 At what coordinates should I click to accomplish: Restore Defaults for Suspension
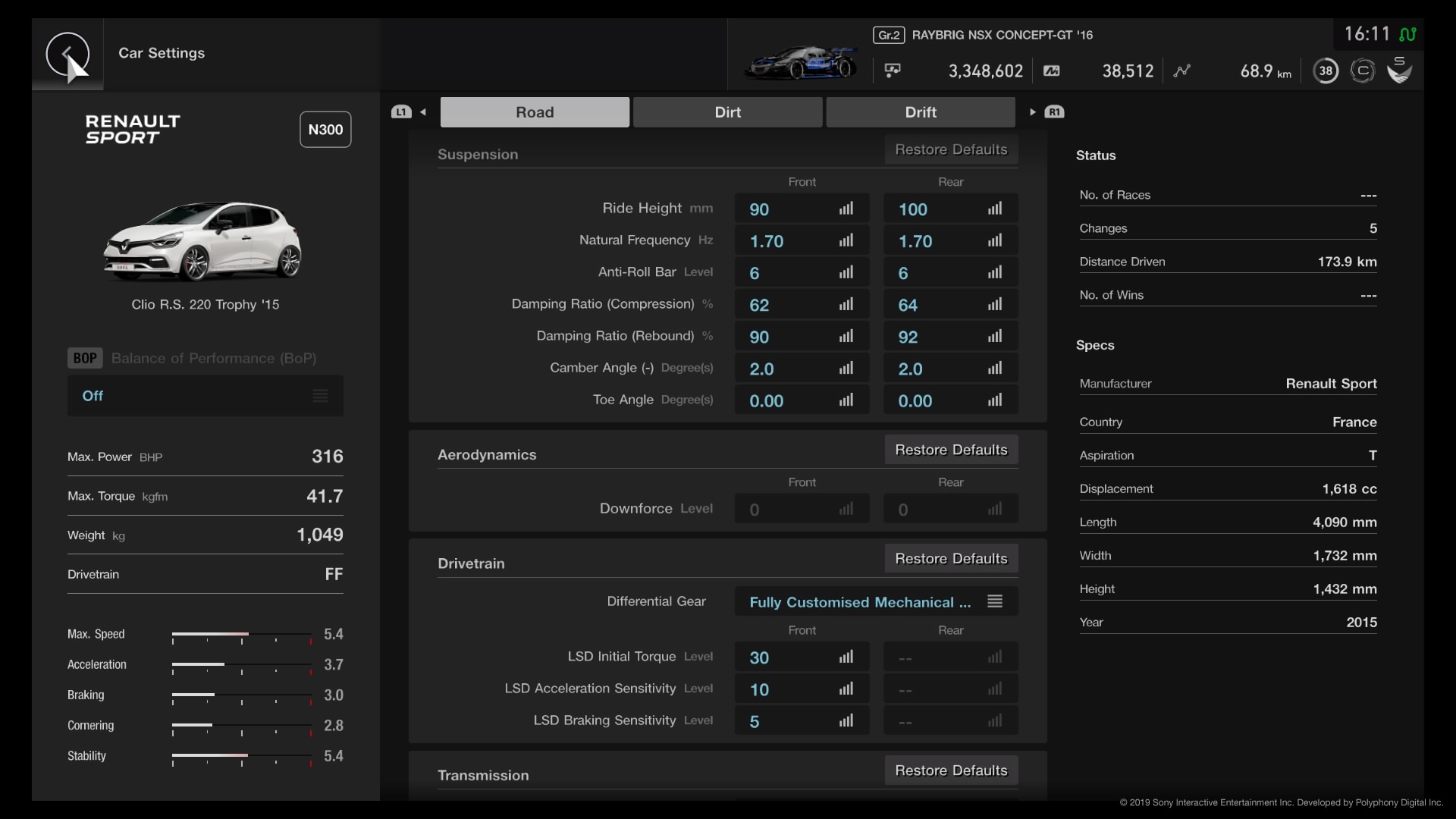952,149
